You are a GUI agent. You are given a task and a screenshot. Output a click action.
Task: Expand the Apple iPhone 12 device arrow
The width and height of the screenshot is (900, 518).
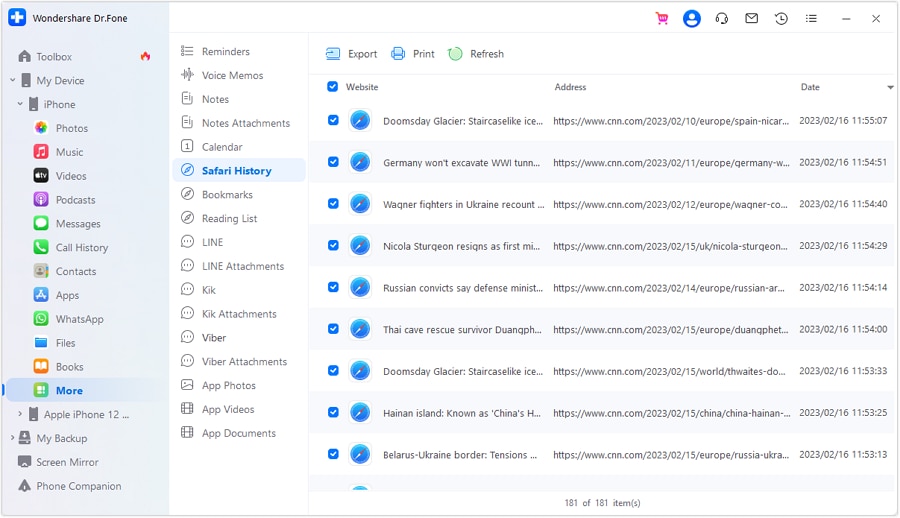tap(20, 414)
